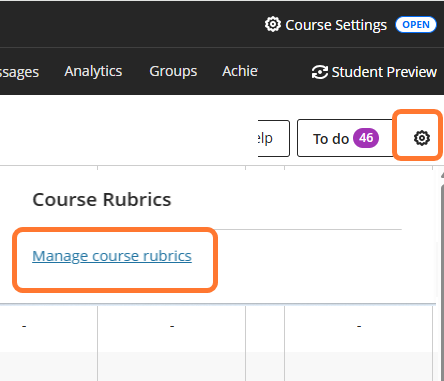
Task: Open the Groups tab
Action: coord(173,71)
